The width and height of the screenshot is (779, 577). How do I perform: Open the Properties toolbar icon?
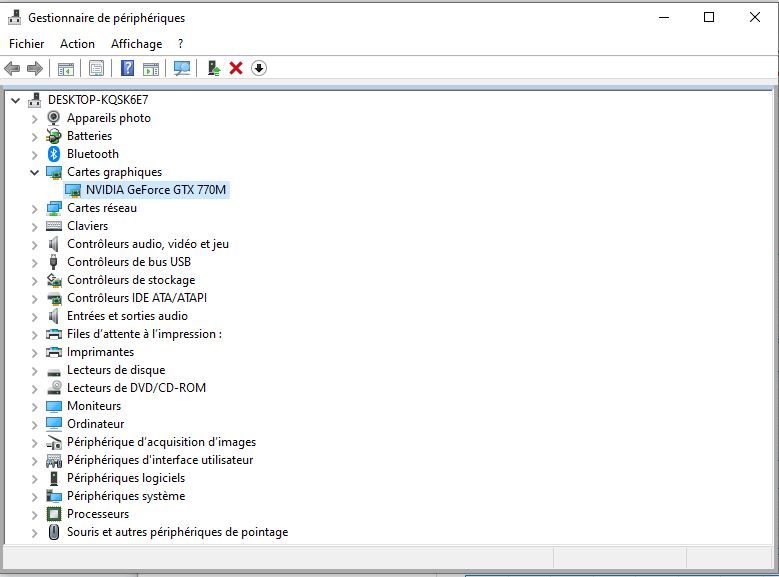[96, 68]
